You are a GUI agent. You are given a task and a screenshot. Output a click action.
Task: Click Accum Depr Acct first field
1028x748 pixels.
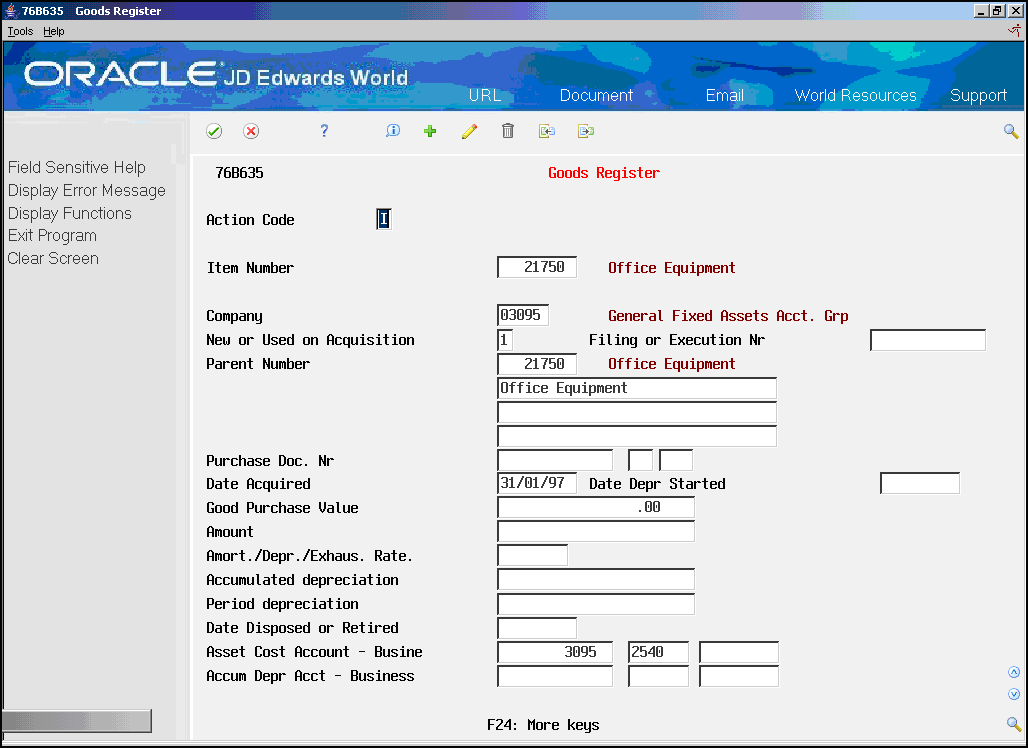555,676
